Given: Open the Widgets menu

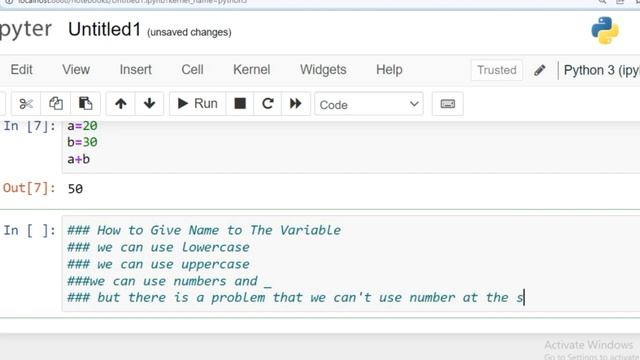Looking at the screenshot, I should [323, 70].
